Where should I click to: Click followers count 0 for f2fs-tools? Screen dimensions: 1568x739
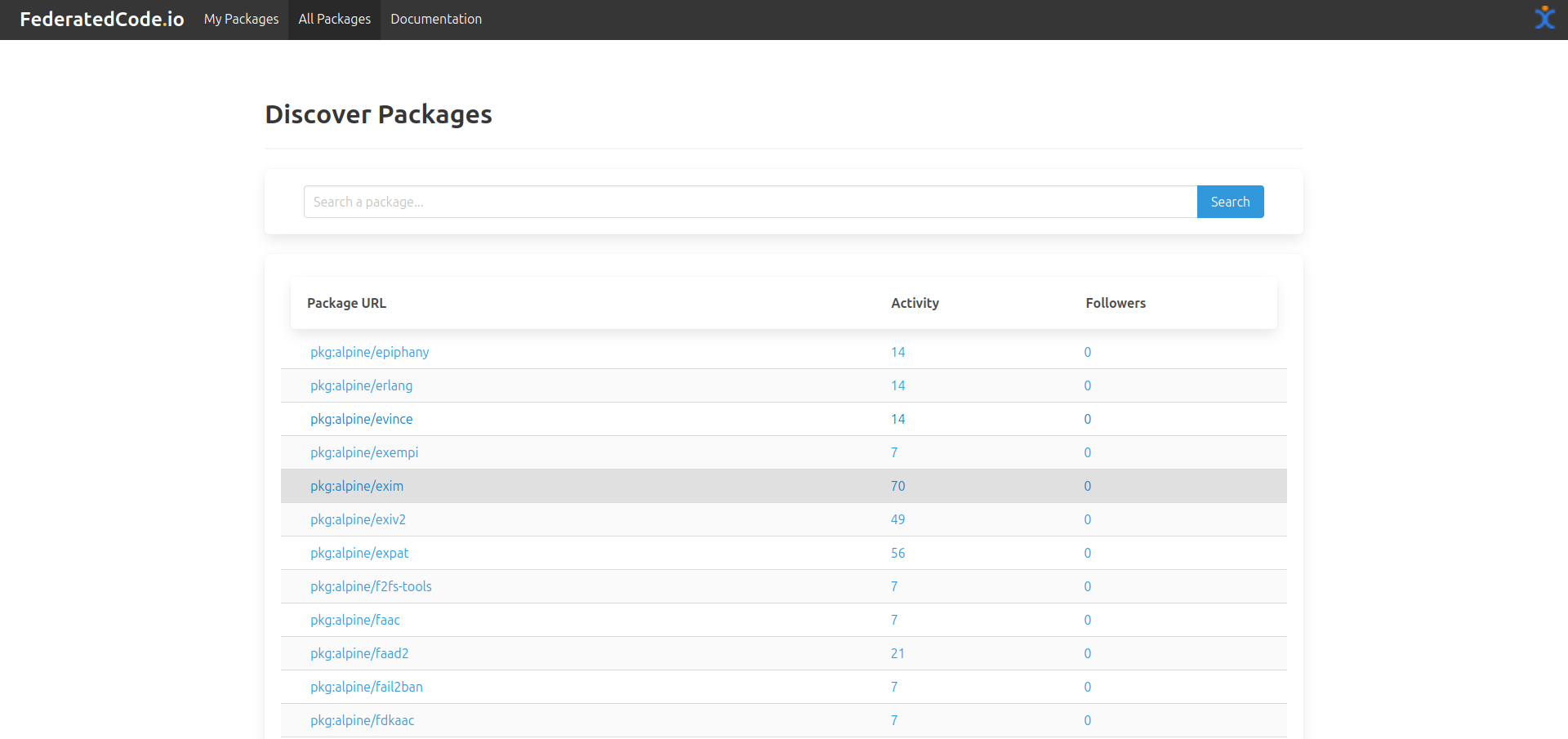tap(1088, 586)
